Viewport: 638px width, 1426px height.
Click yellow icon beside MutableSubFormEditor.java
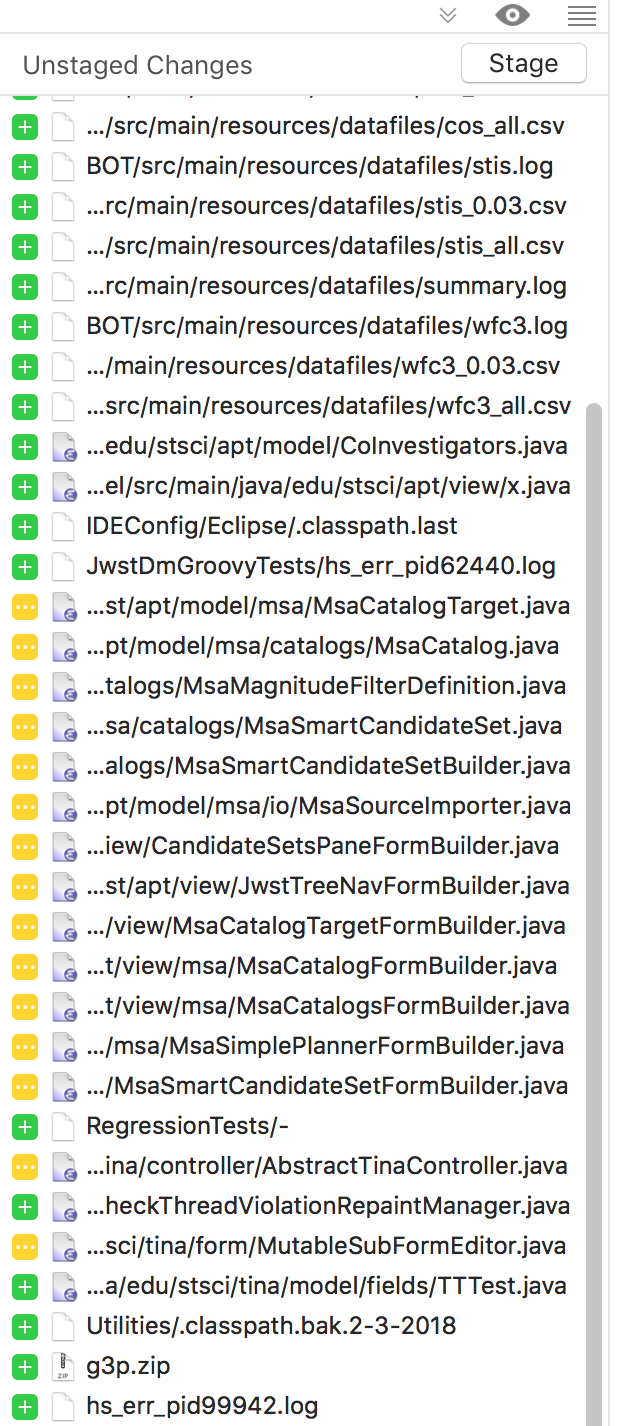(x=25, y=1247)
